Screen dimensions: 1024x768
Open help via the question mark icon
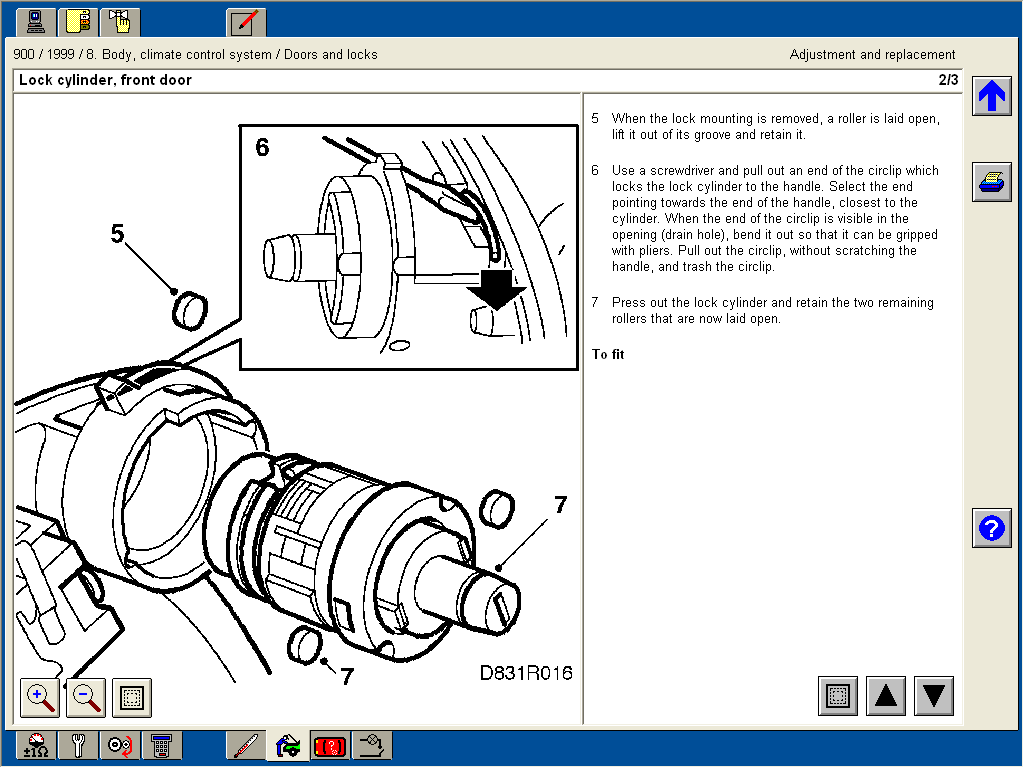[991, 528]
